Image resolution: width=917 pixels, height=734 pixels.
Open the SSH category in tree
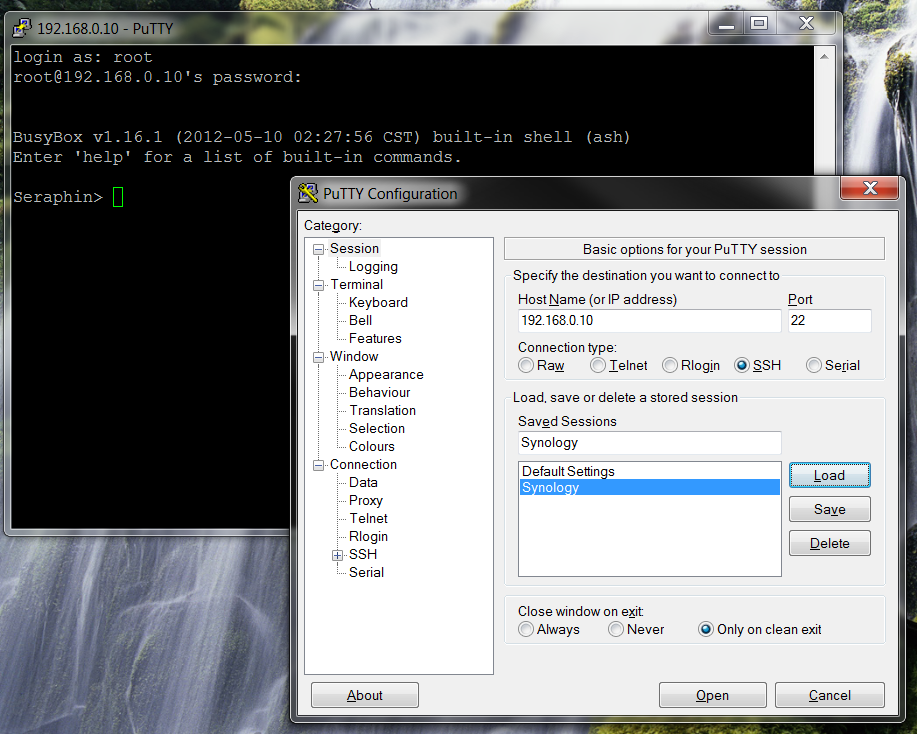(x=363, y=554)
